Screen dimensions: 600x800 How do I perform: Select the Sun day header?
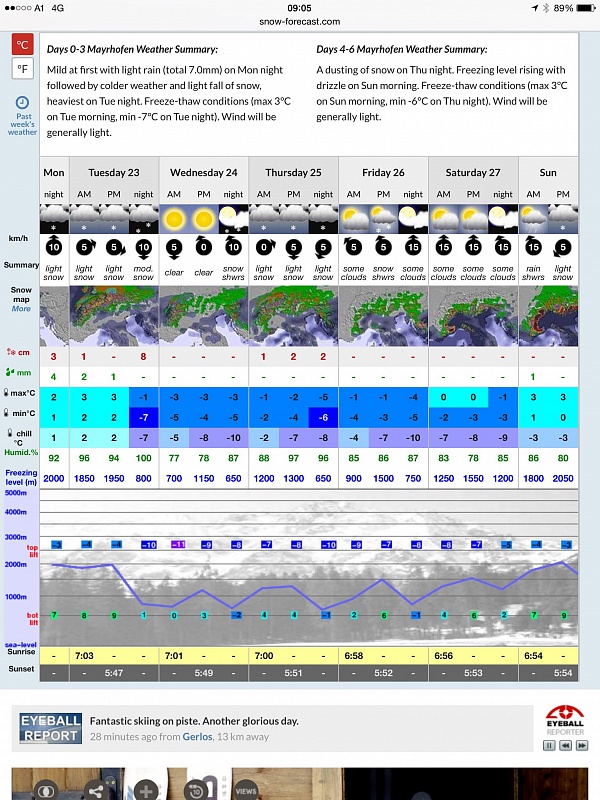548,172
